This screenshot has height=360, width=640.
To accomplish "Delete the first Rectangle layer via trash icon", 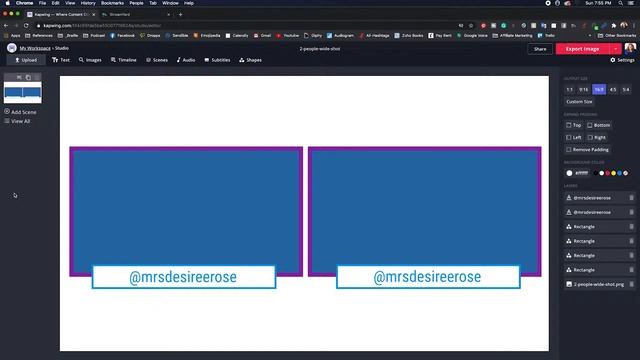I will point(631,227).
